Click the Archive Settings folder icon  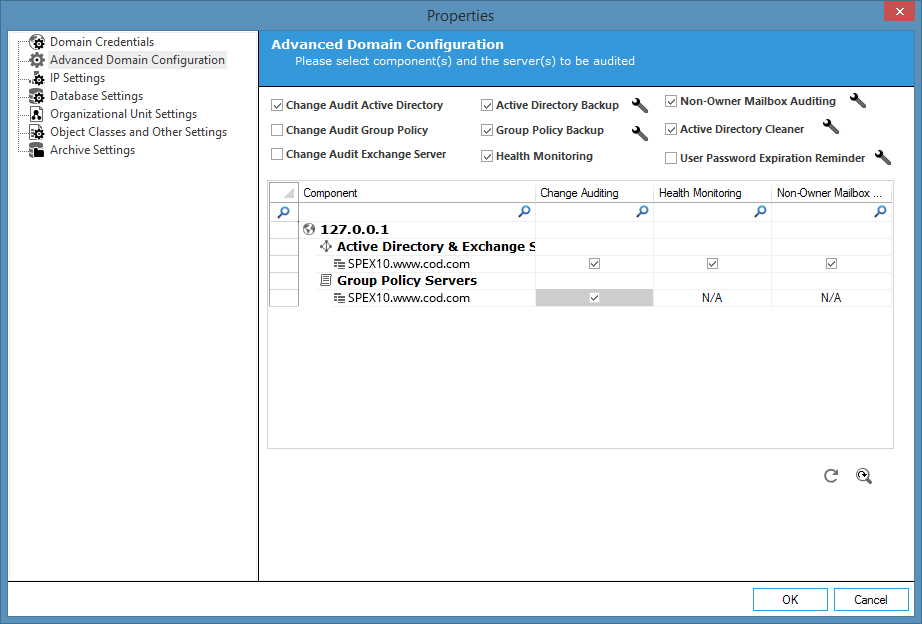pos(36,150)
